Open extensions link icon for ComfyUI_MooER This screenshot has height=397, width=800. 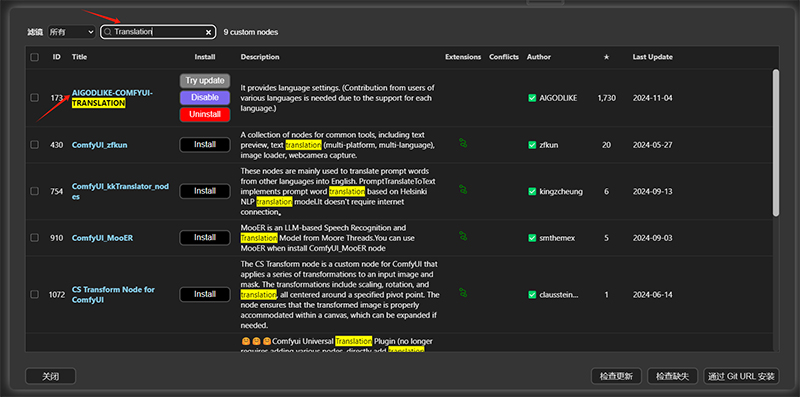coord(463,236)
